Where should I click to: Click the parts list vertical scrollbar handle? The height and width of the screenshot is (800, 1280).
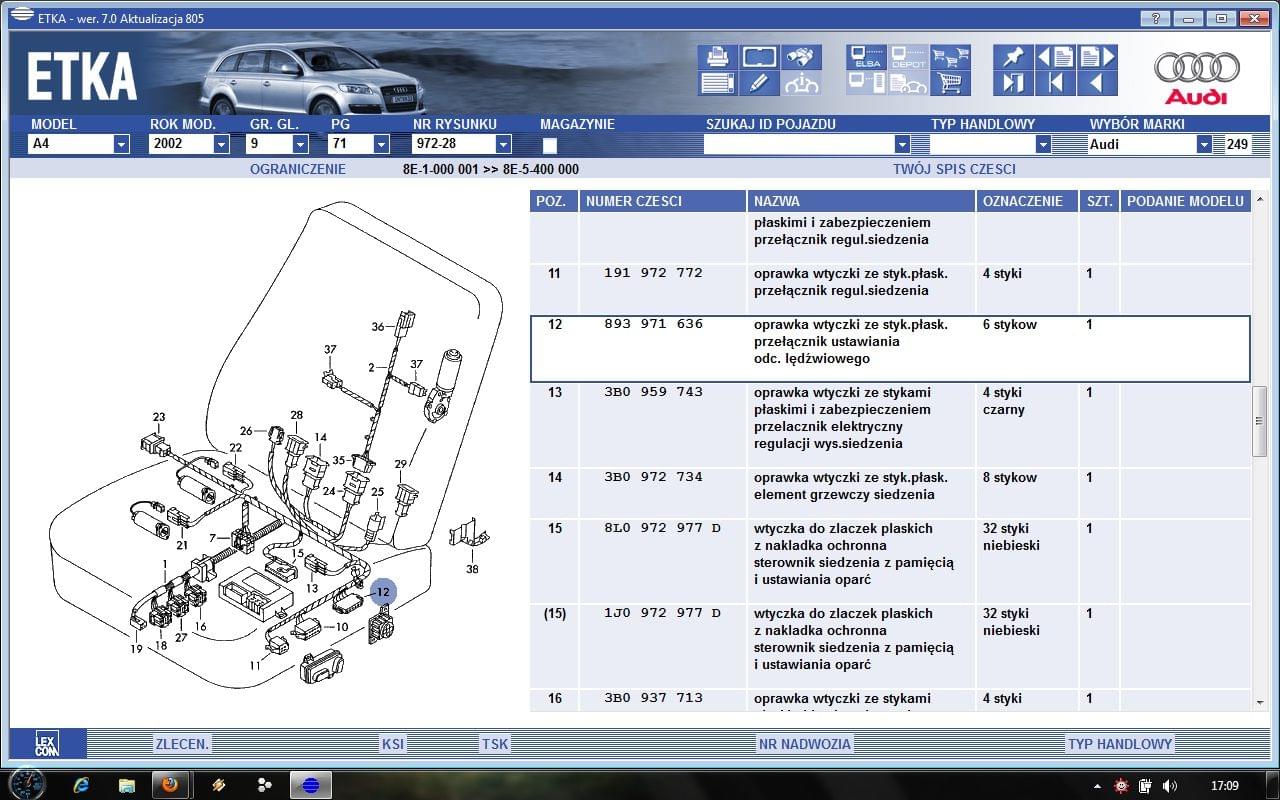pos(1260,421)
